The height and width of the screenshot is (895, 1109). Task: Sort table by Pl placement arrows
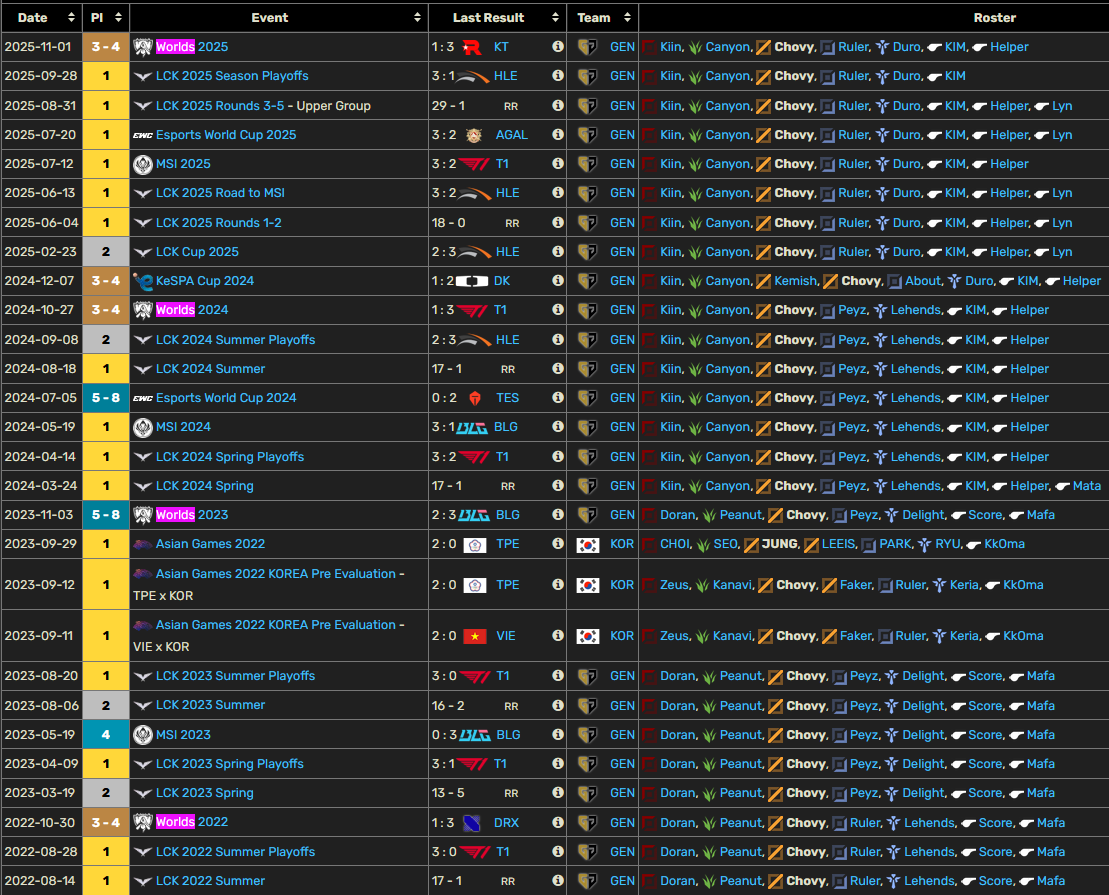coord(118,18)
